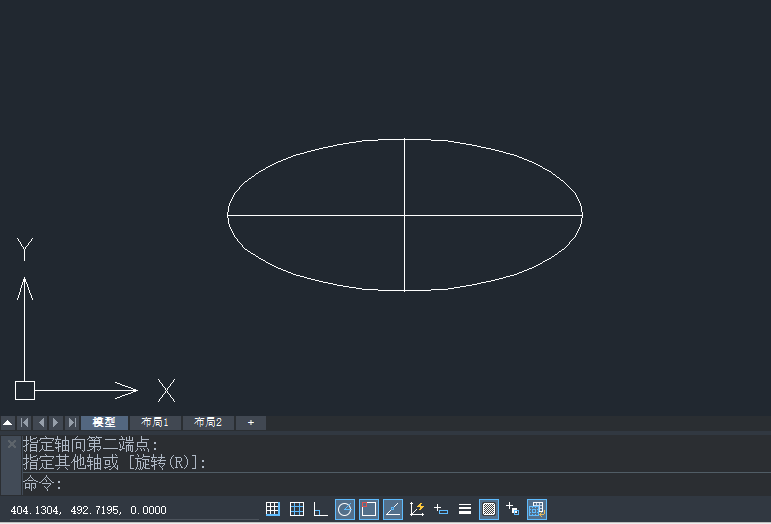Click command history line 指定轴向第二端点

pyautogui.click(x=90, y=444)
